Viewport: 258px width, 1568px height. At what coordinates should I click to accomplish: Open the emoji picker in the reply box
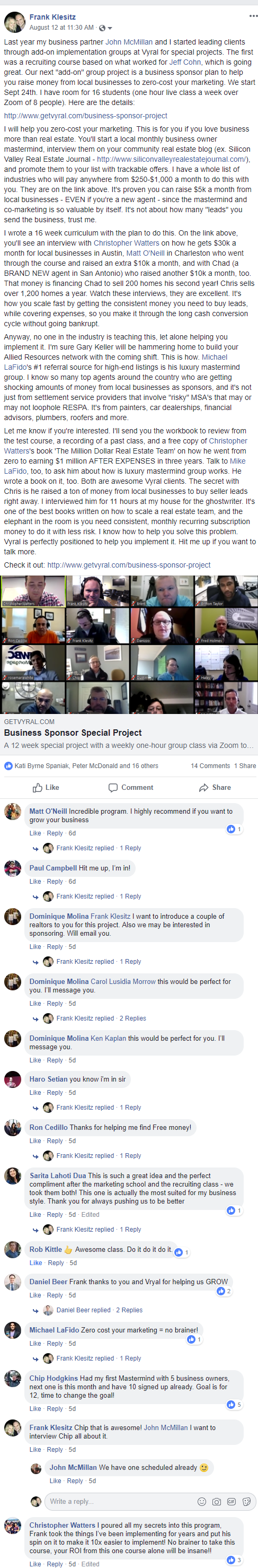pos(202,1502)
